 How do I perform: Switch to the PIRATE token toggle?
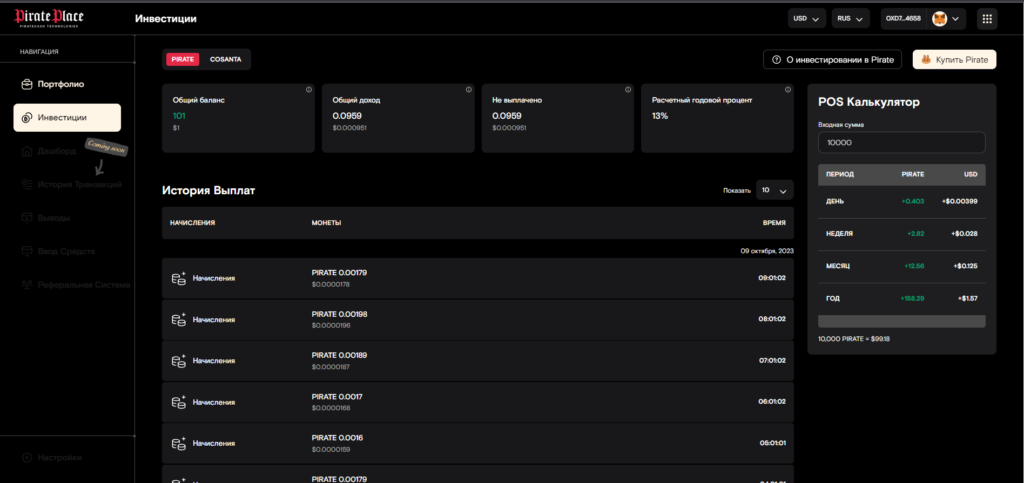point(183,60)
